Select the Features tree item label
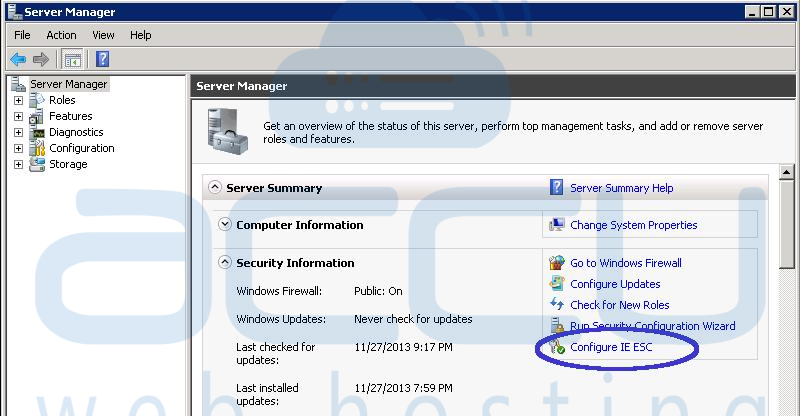 pyautogui.click(x=70, y=116)
